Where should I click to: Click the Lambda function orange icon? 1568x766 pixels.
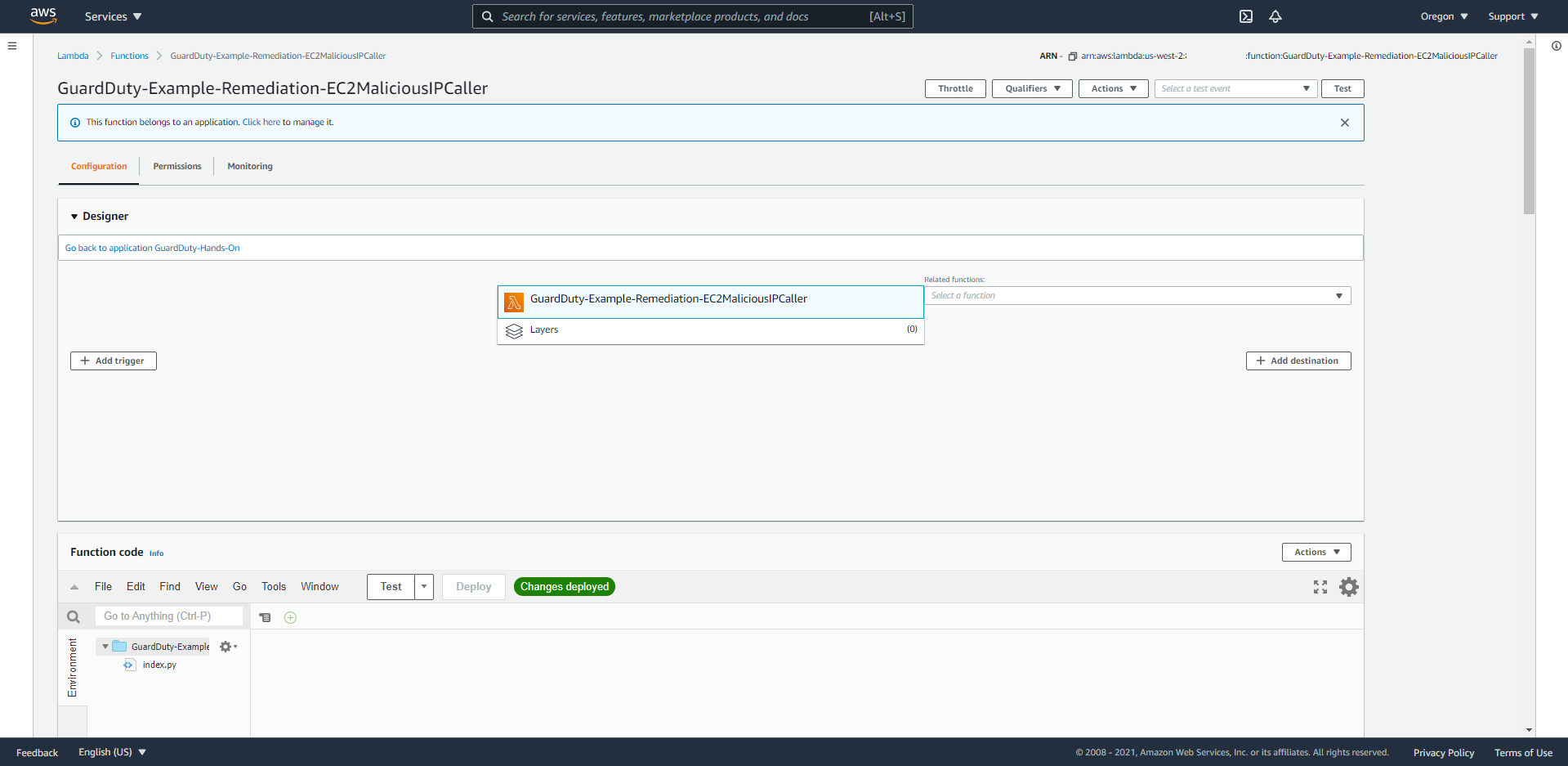click(514, 302)
